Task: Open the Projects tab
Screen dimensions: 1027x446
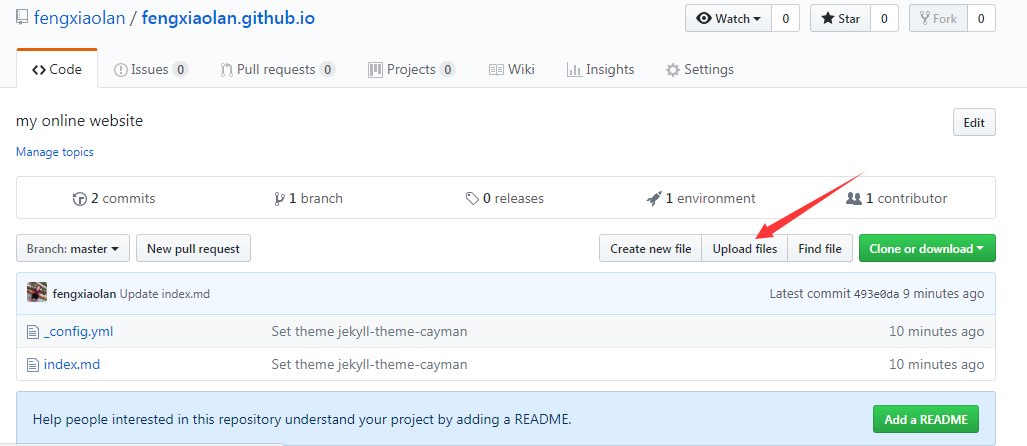Action: pos(412,69)
